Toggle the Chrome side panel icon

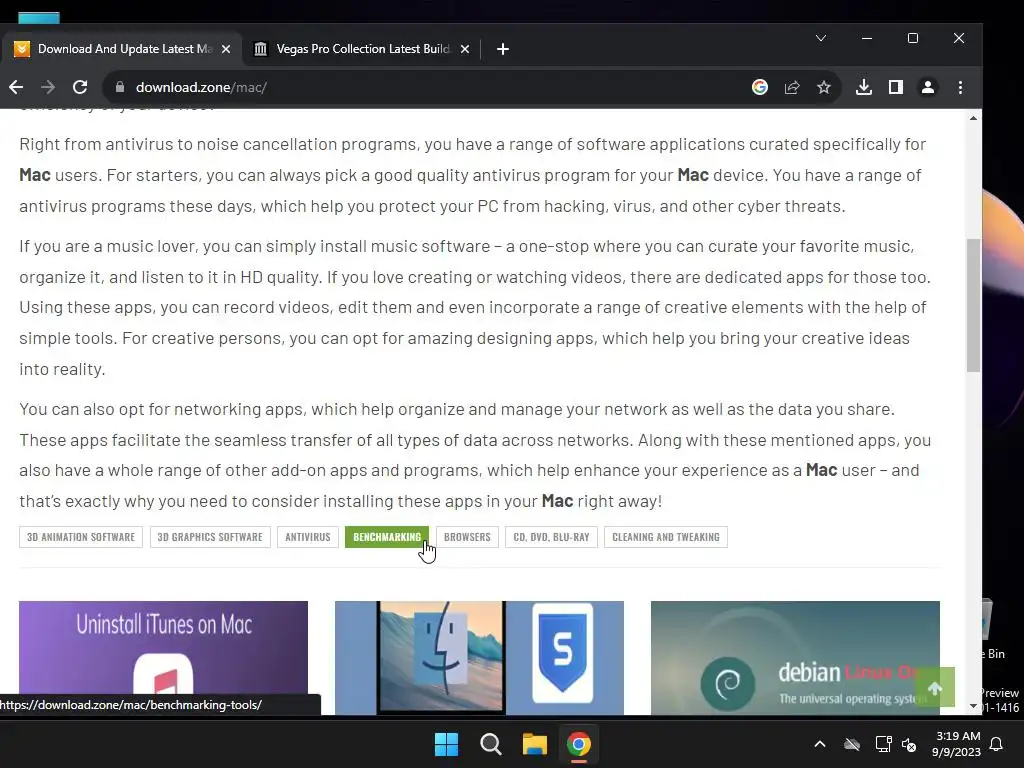point(895,87)
